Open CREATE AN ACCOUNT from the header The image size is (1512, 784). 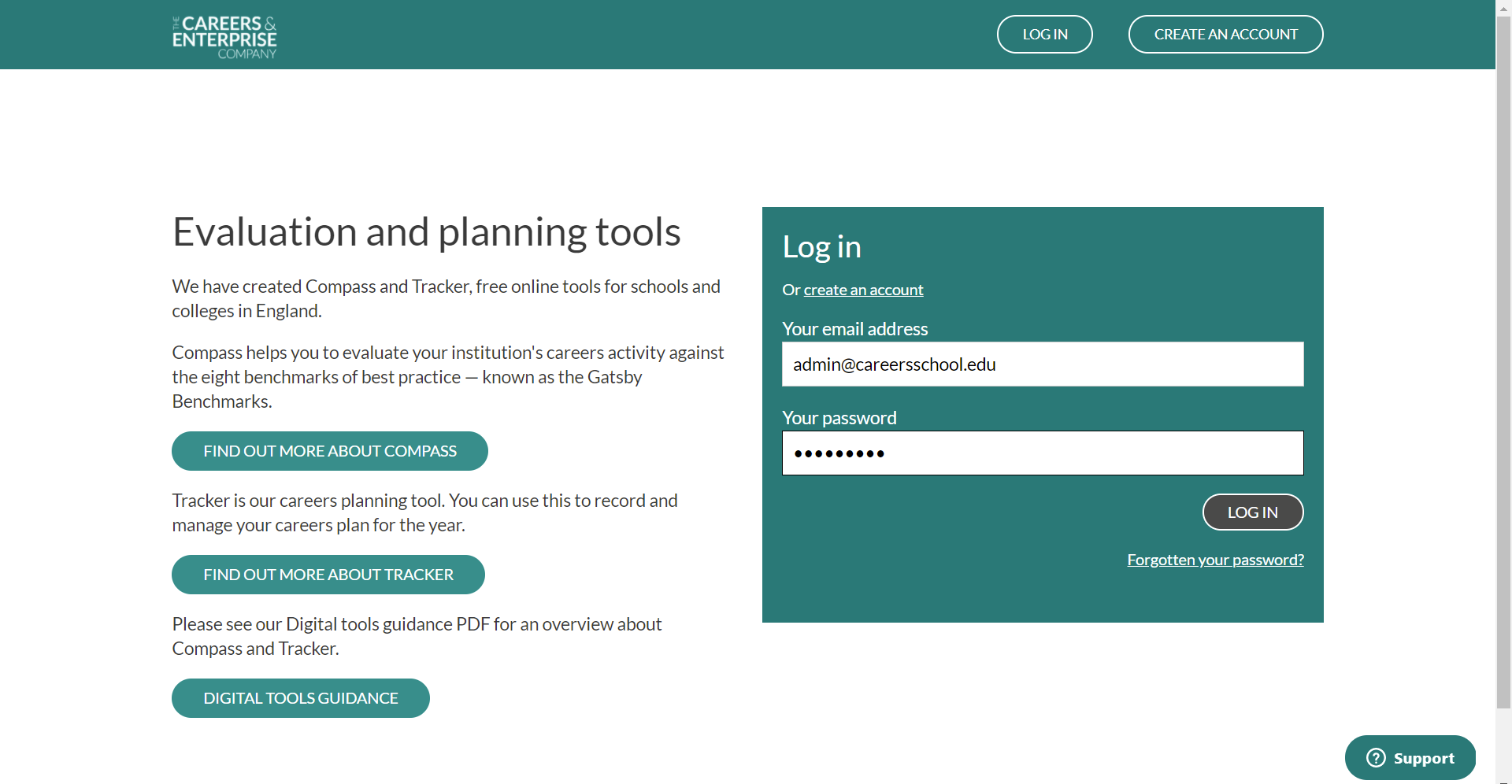[x=1225, y=35]
